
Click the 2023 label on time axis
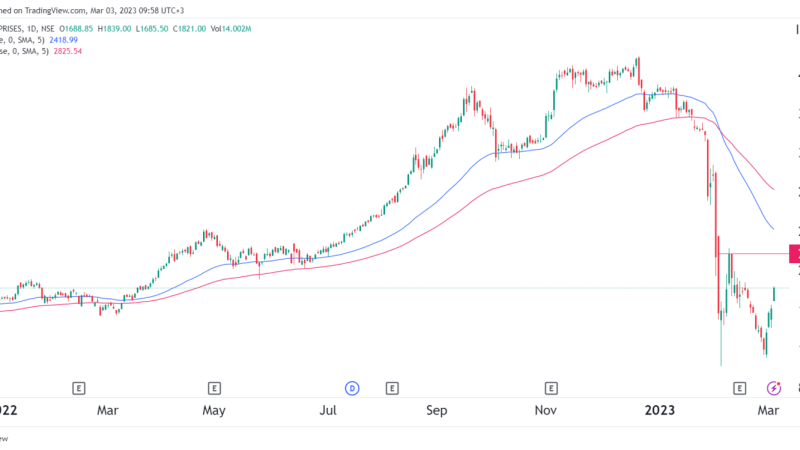(660, 410)
